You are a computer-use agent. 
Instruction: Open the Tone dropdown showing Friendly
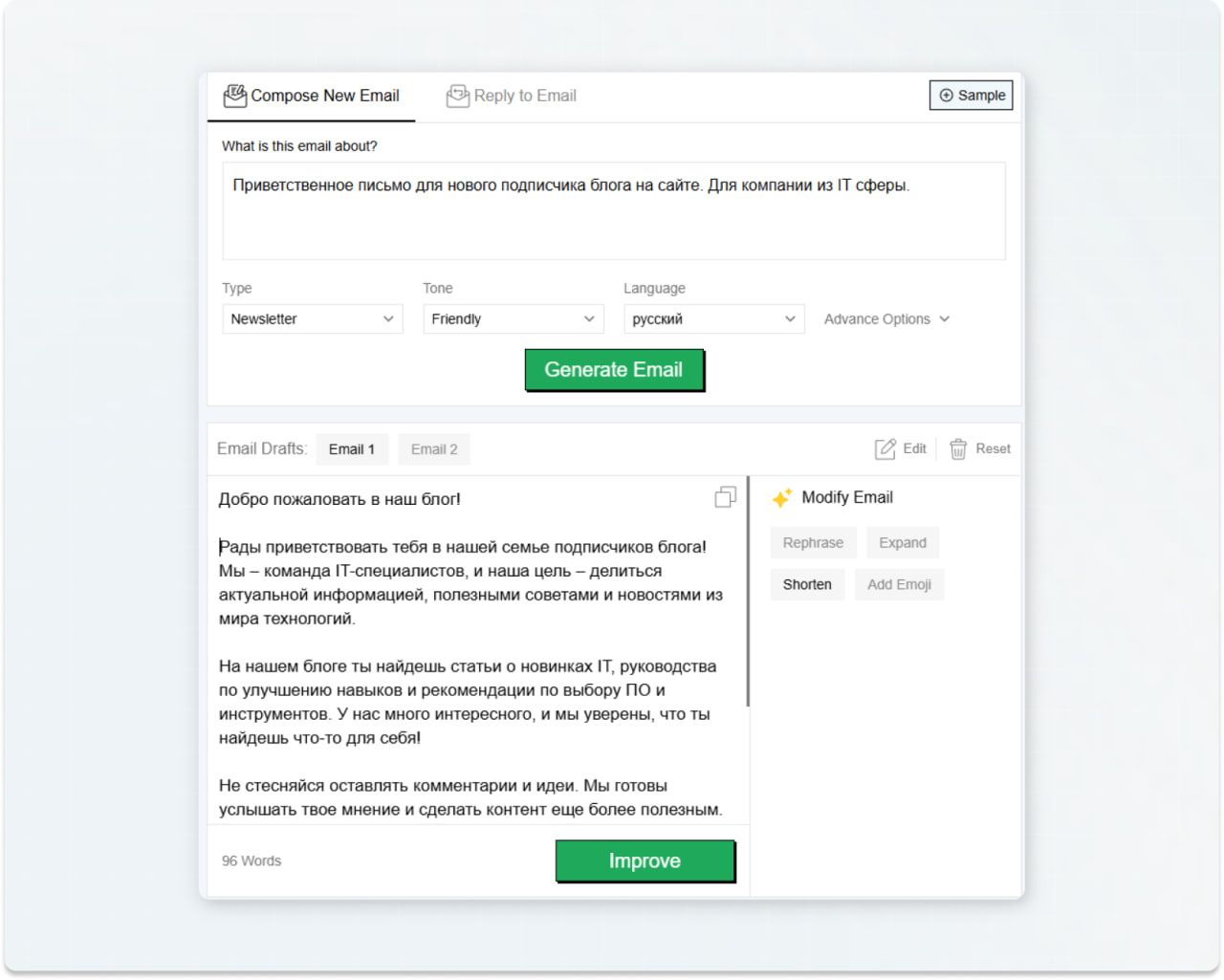[513, 319]
